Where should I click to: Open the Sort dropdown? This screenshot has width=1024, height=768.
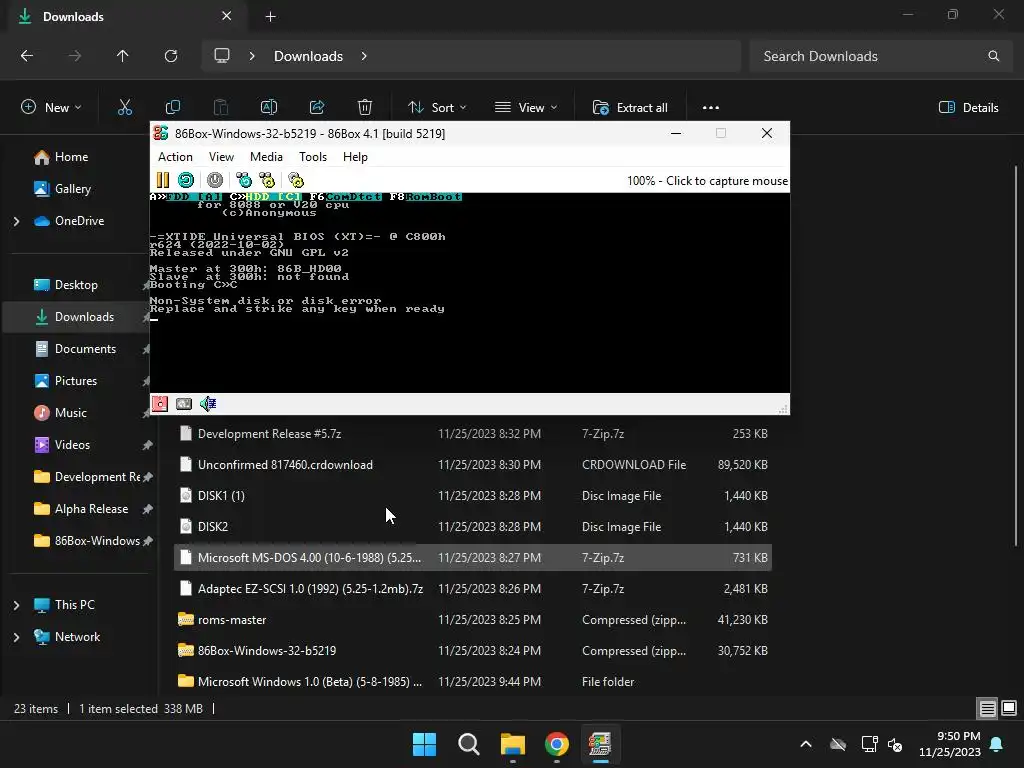pyautogui.click(x=437, y=108)
